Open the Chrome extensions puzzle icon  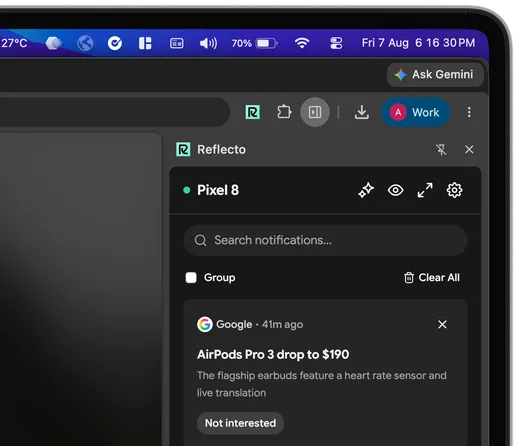pyautogui.click(x=284, y=112)
